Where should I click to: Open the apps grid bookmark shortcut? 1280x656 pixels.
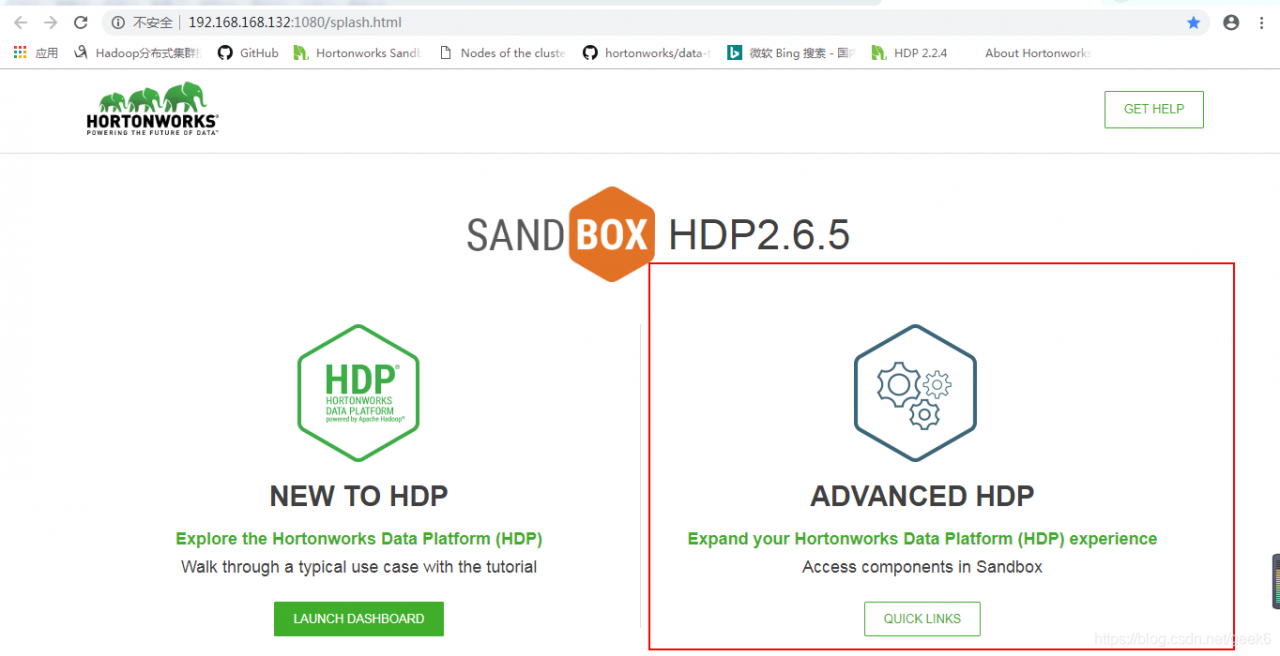coord(36,53)
